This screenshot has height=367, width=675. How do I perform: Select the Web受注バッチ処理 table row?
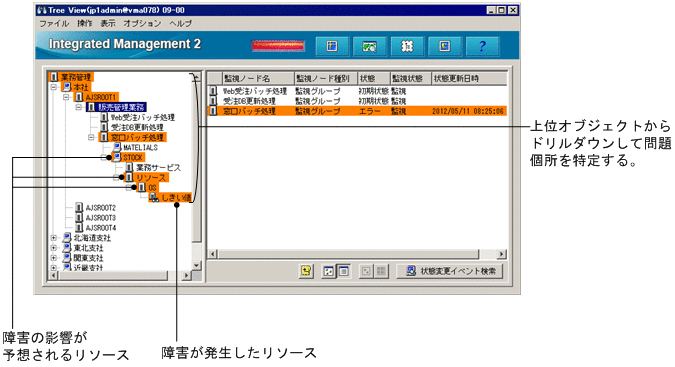click(357, 91)
